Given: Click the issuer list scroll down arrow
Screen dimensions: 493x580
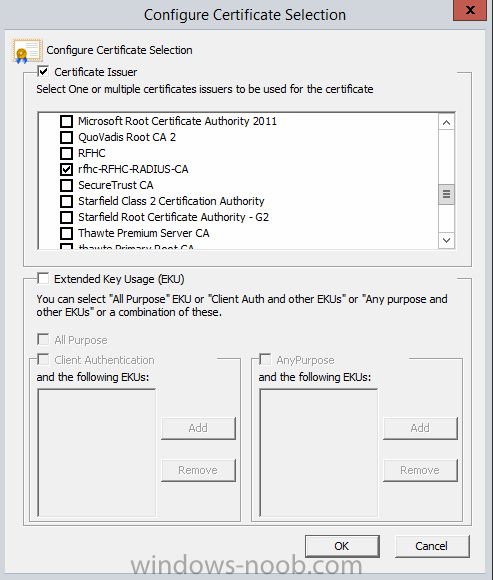Looking at the screenshot, I should pos(446,240).
